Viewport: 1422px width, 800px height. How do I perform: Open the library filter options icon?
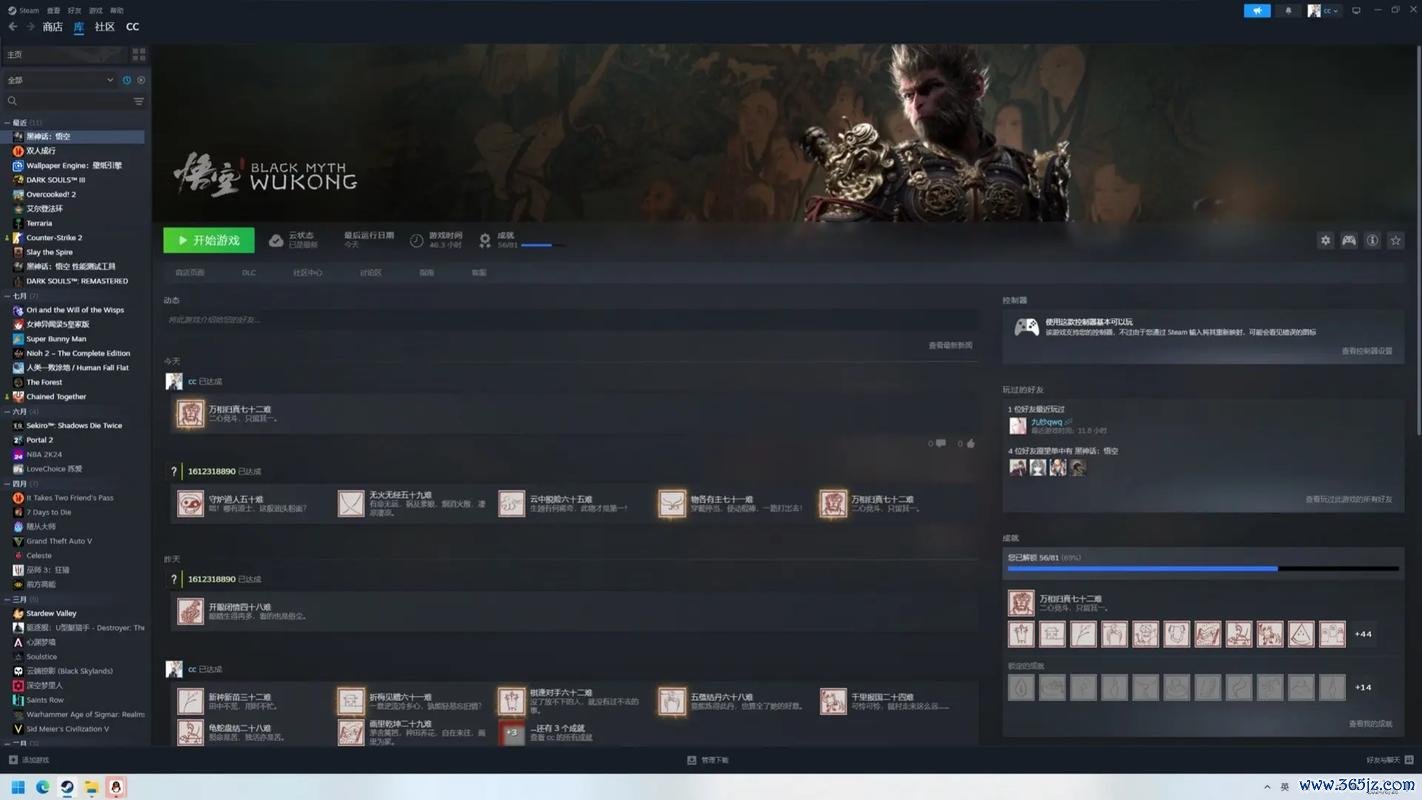pos(139,101)
